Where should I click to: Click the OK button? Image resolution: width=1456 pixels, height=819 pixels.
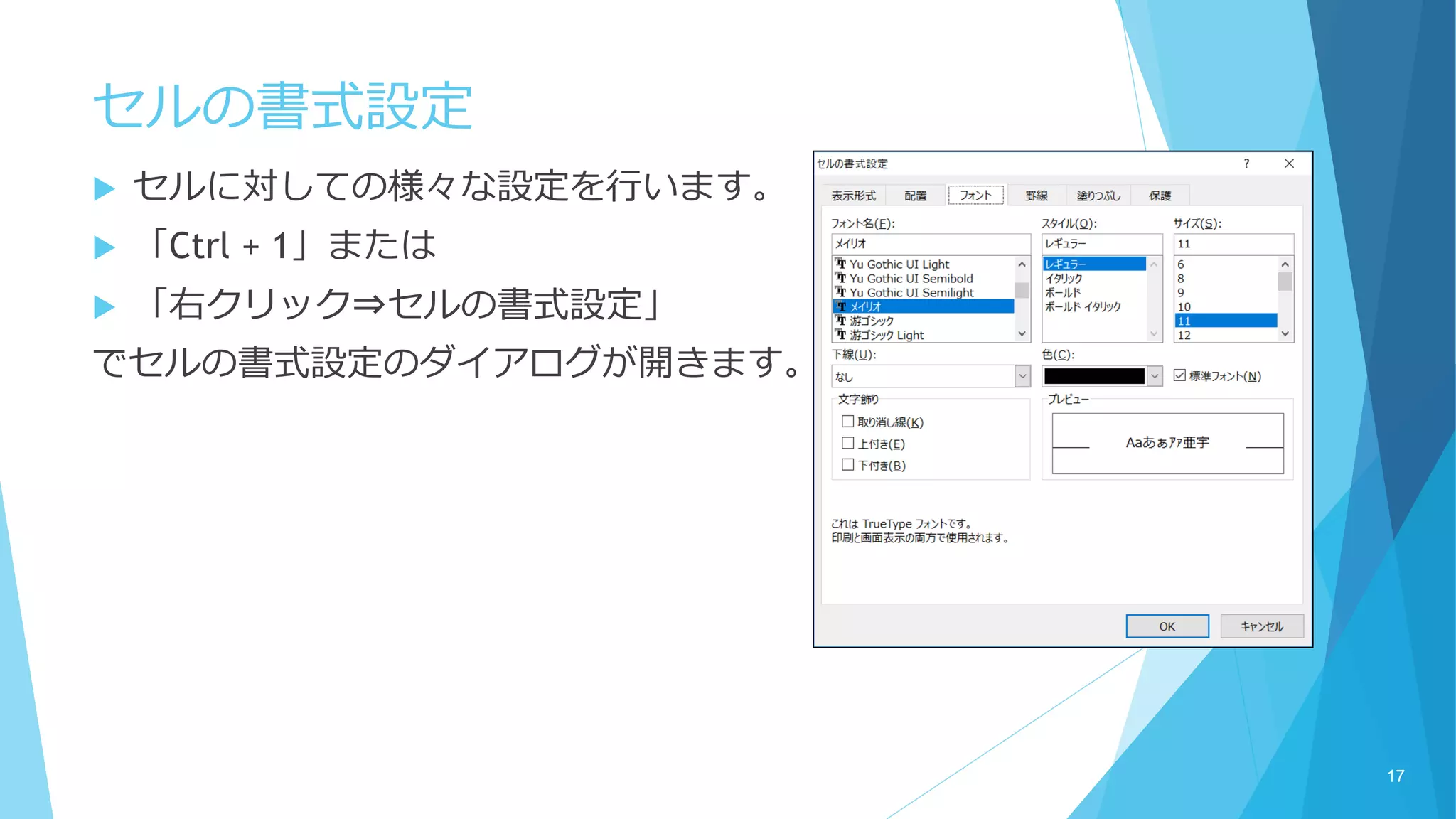[1167, 626]
